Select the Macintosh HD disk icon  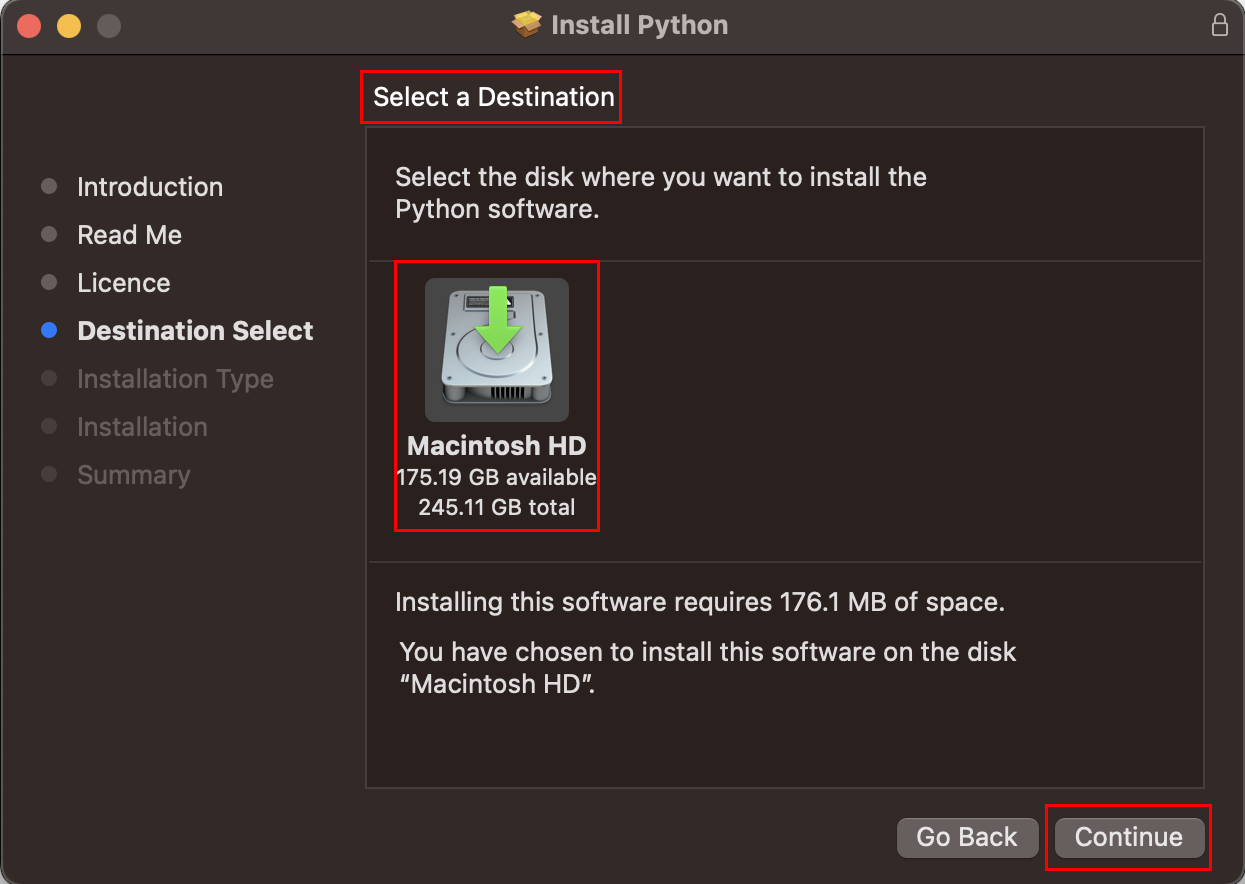[497, 349]
